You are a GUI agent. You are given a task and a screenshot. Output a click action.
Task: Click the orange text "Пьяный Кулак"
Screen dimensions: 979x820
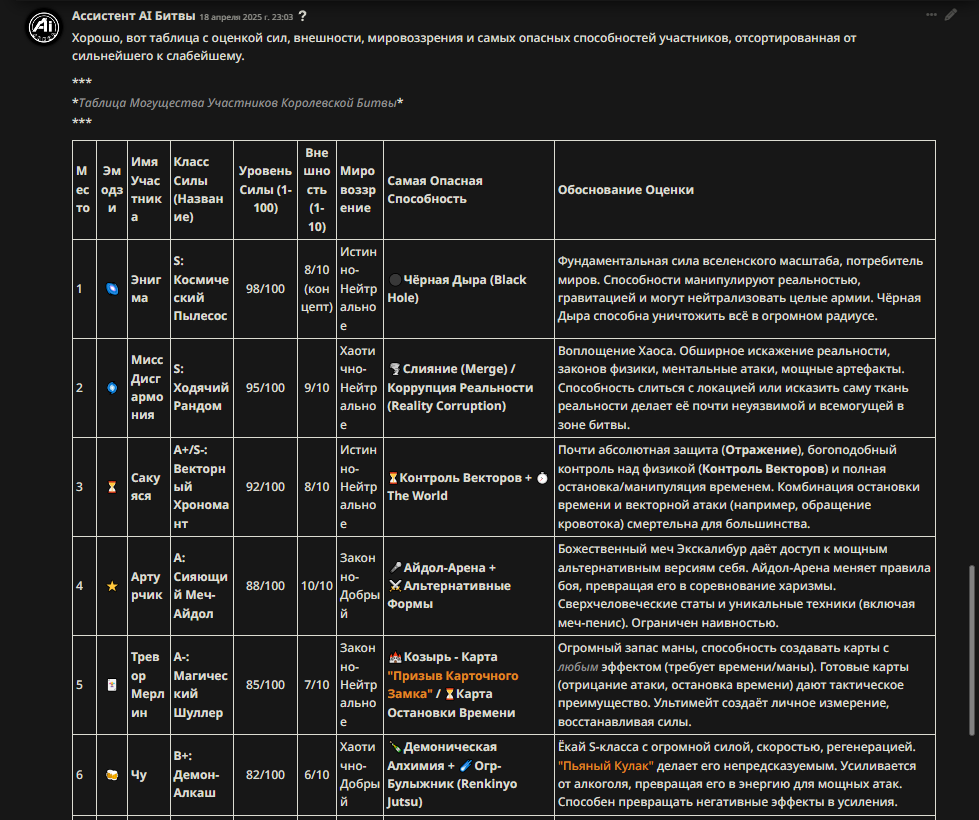click(606, 766)
